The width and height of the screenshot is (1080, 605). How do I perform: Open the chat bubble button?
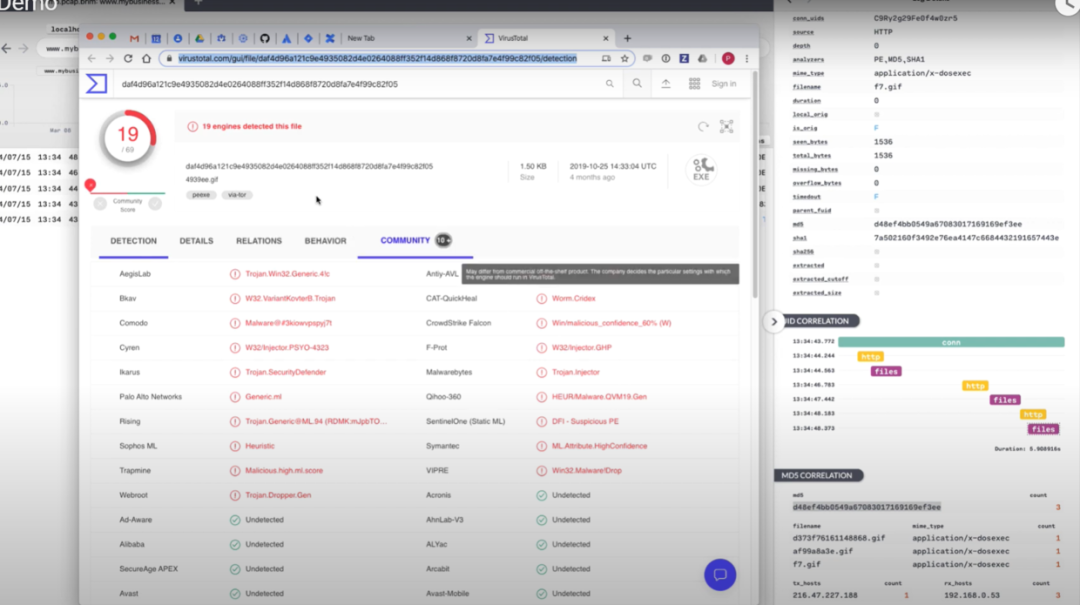tap(720, 575)
